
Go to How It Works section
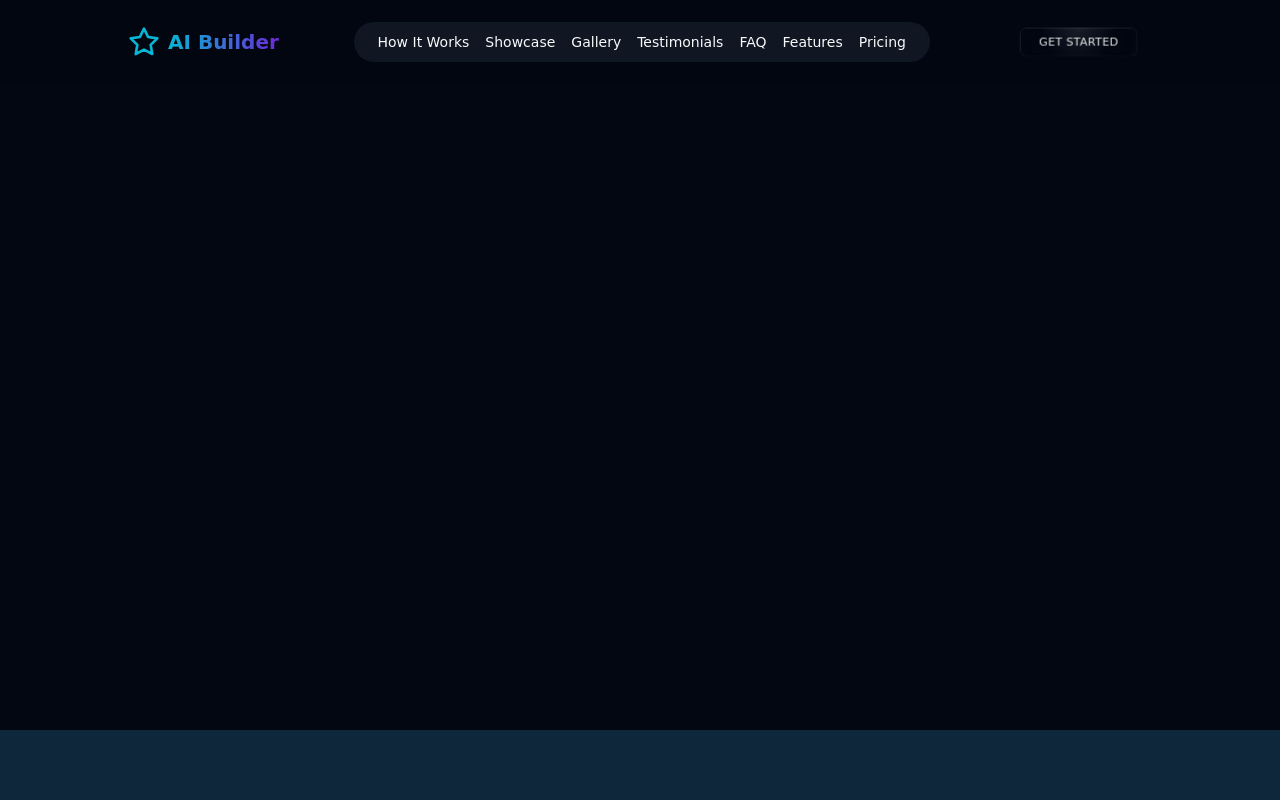pos(423,42)
